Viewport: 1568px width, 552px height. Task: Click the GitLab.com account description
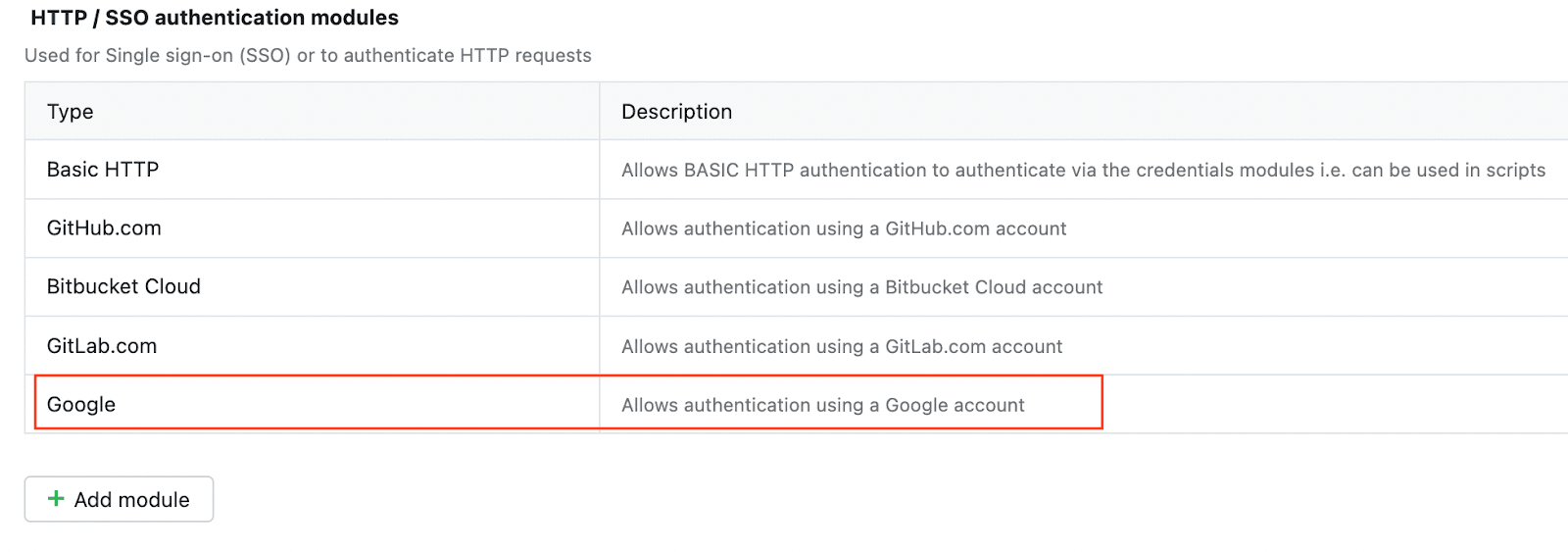(x=842, y=346)
